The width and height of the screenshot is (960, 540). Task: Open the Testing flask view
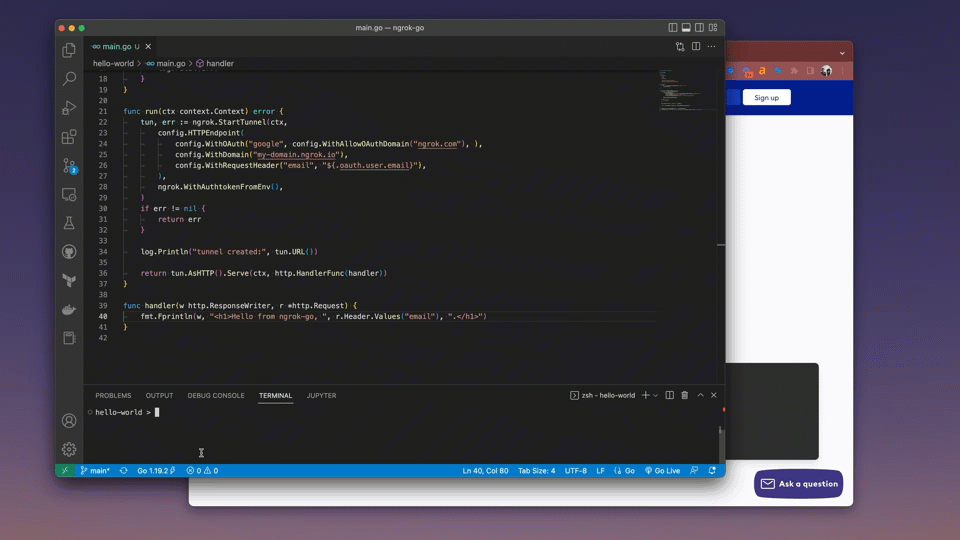[69, 223]
